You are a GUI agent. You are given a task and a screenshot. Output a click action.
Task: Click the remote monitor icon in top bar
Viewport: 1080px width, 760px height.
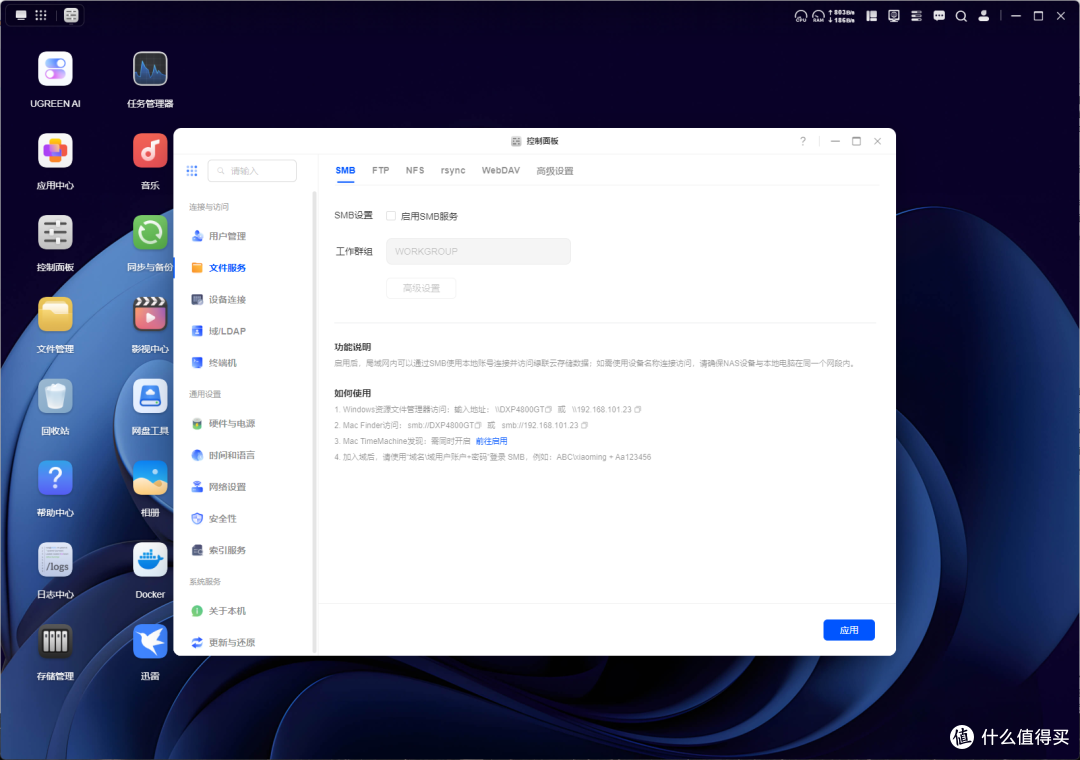point(894,16)
